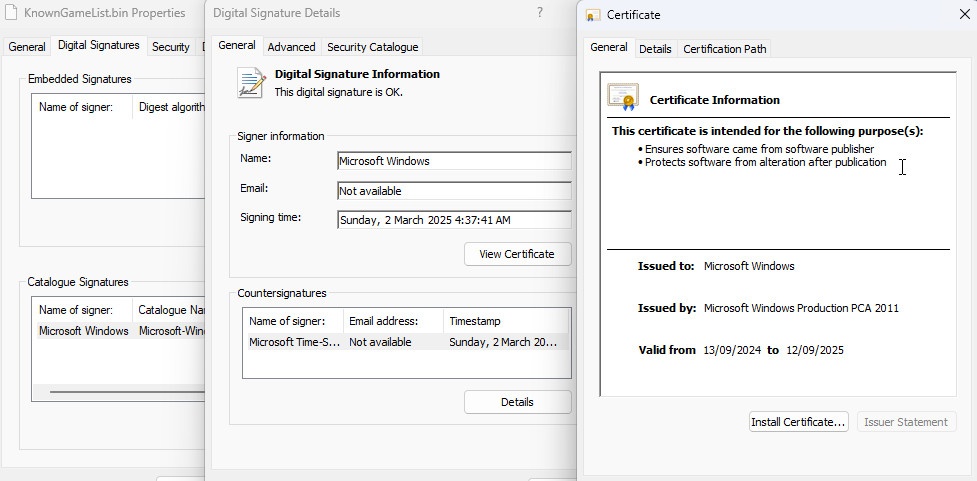This screenshot has width=977, height=481.
Task: Click the KnownGameList.bin file icon in title bar
Action: click(11, 12)
